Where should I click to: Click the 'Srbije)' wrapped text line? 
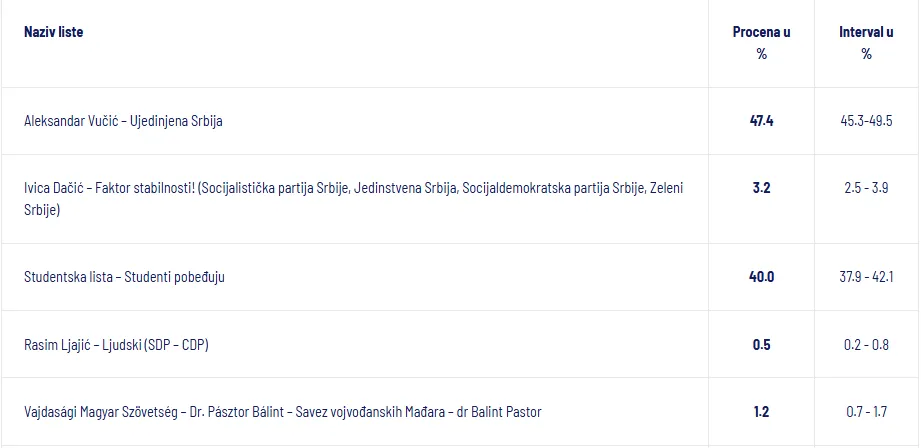point(42,210)
